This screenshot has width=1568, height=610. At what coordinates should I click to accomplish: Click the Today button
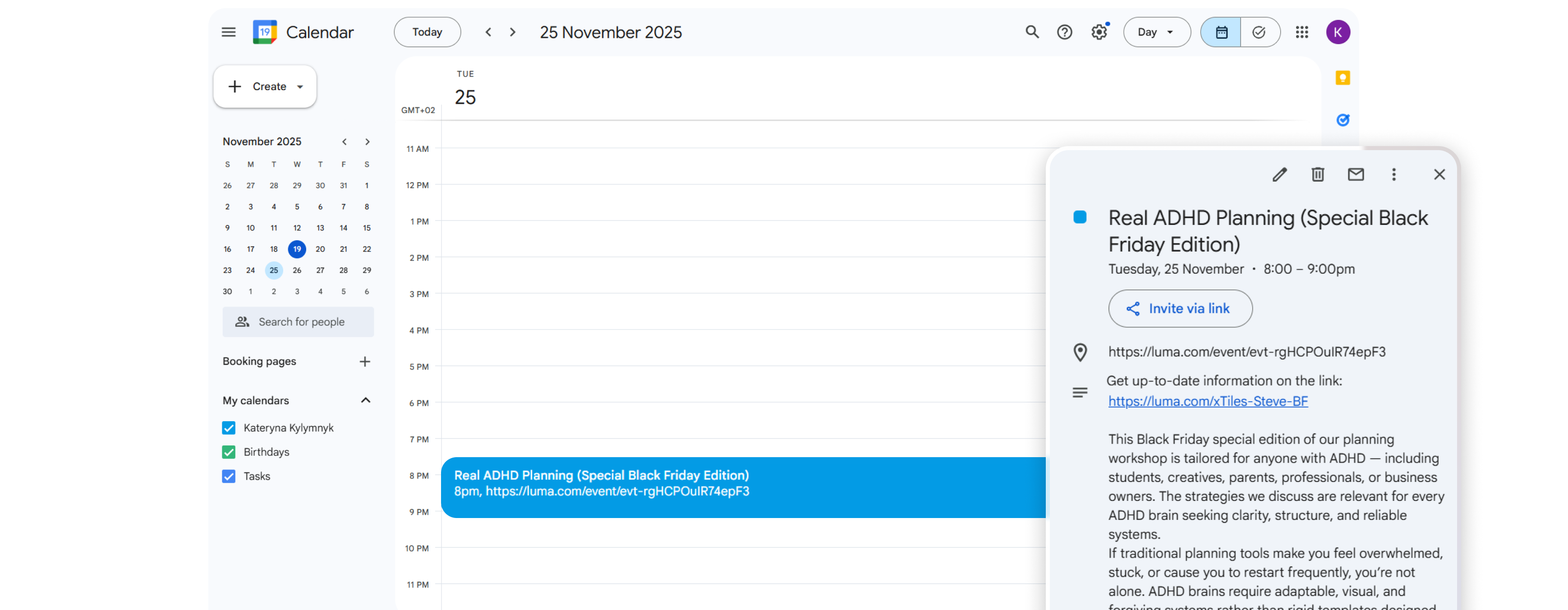[x=427, y=32]
